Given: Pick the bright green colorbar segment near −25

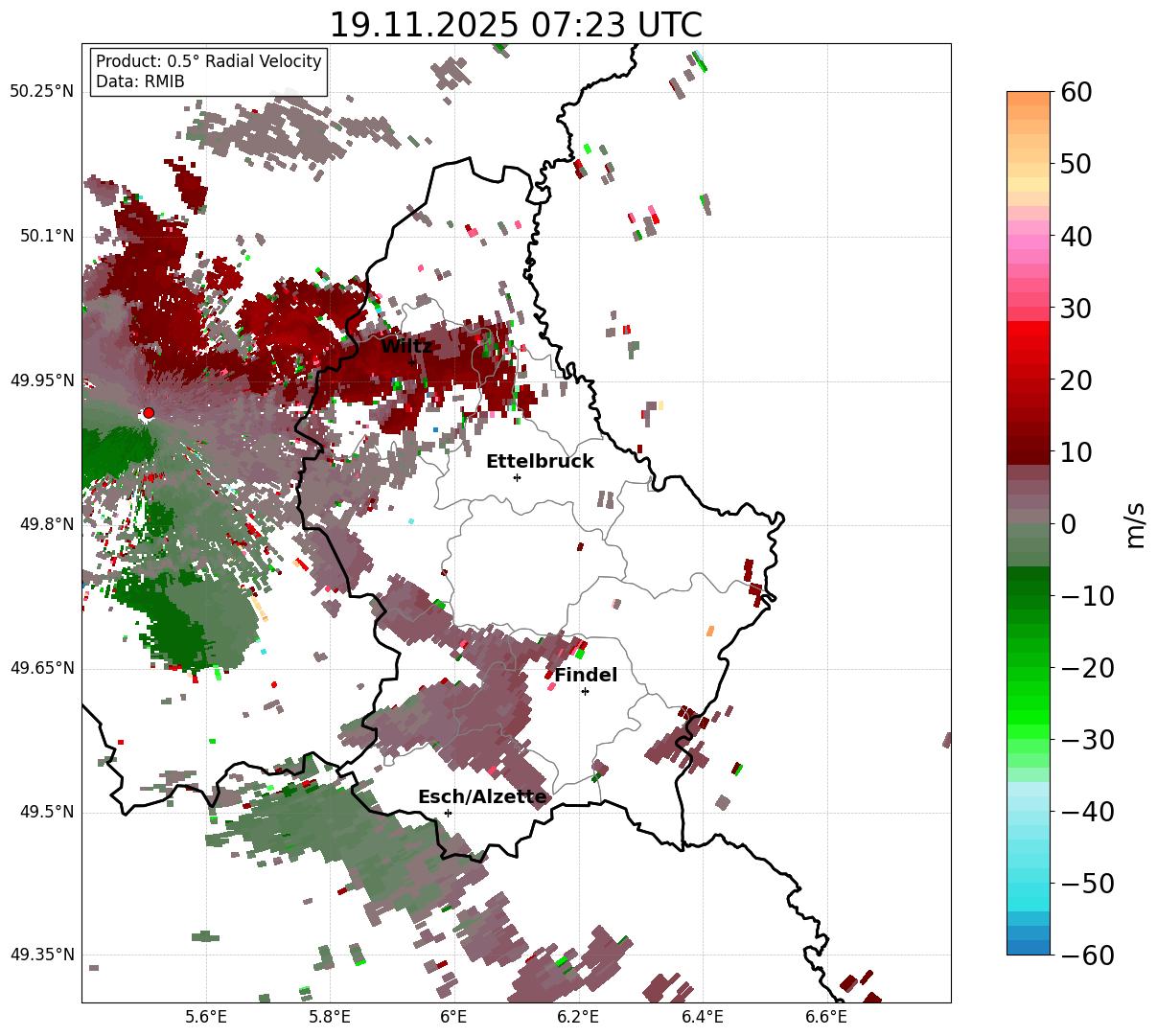Looking at the screenshot, I should (x=1029, y=704).
